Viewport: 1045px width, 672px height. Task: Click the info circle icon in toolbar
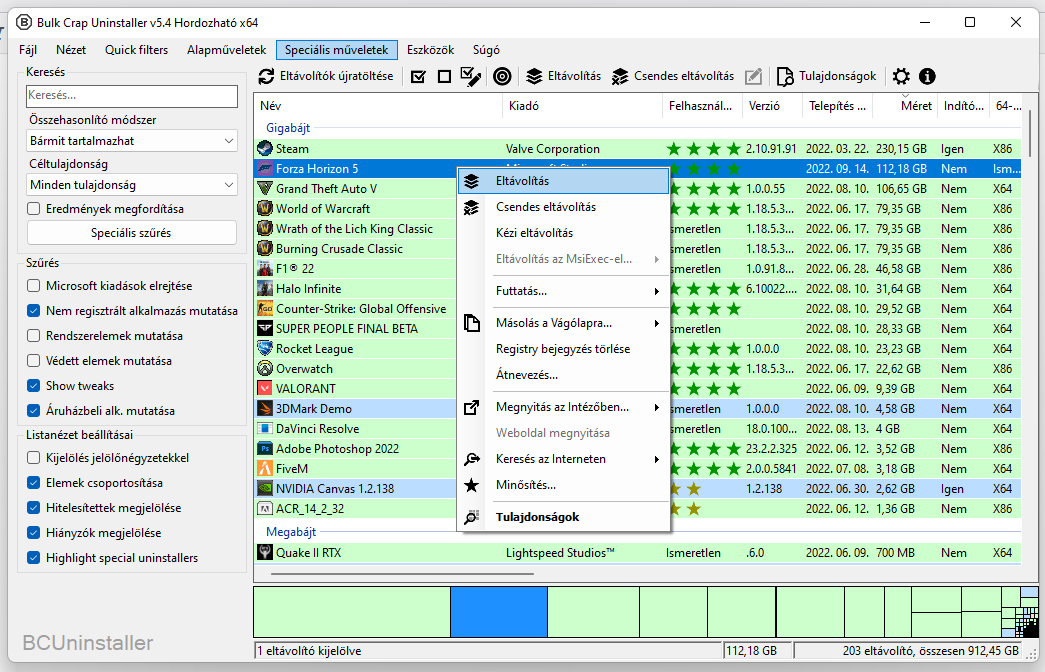pyautogui.click(x=927, y=76)
